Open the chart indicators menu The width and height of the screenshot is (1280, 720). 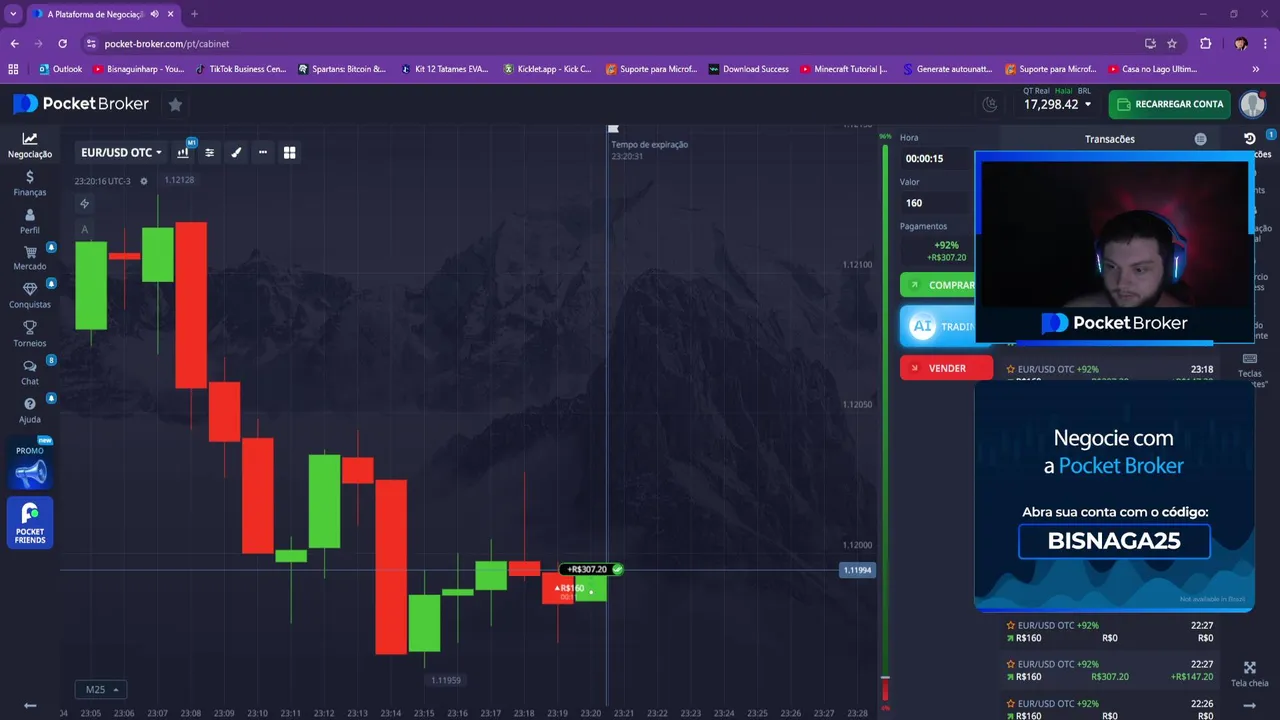[x=209, y=152]
